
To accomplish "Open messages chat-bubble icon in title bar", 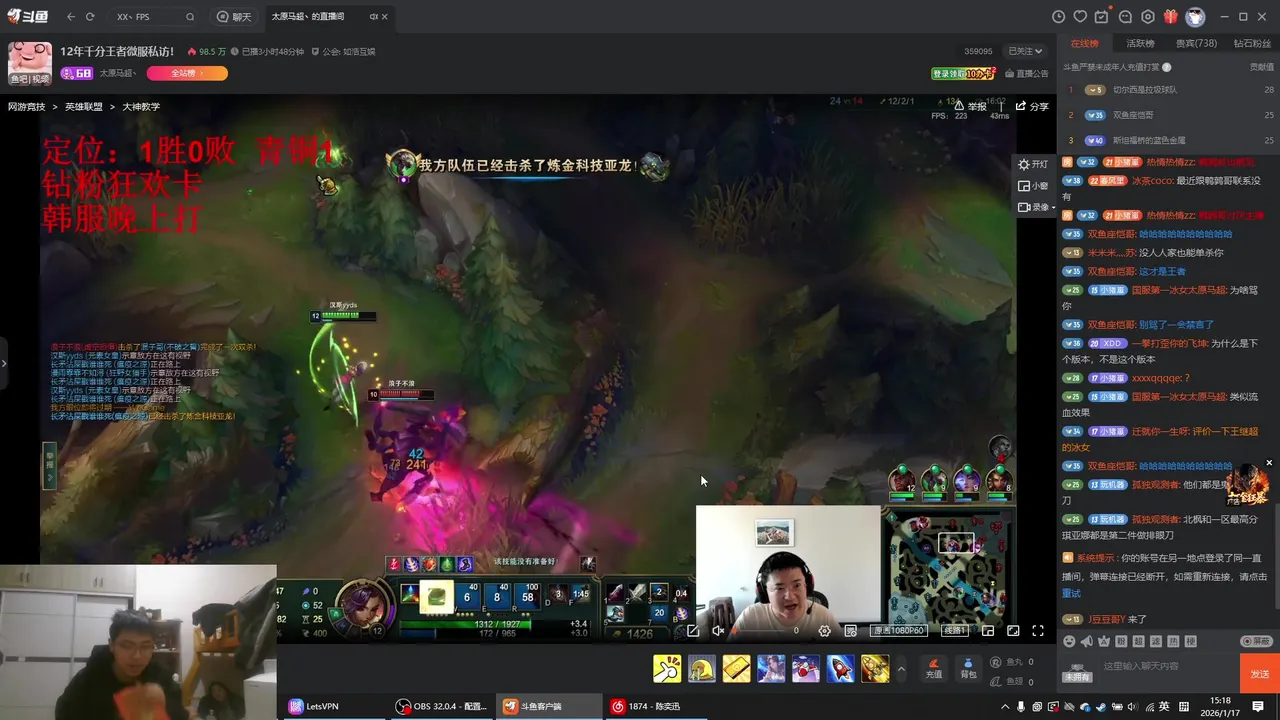I will (1125, 17).
